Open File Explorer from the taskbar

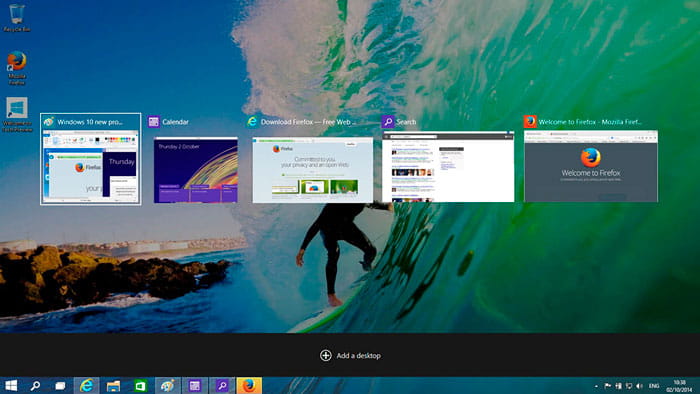point(113,386)
